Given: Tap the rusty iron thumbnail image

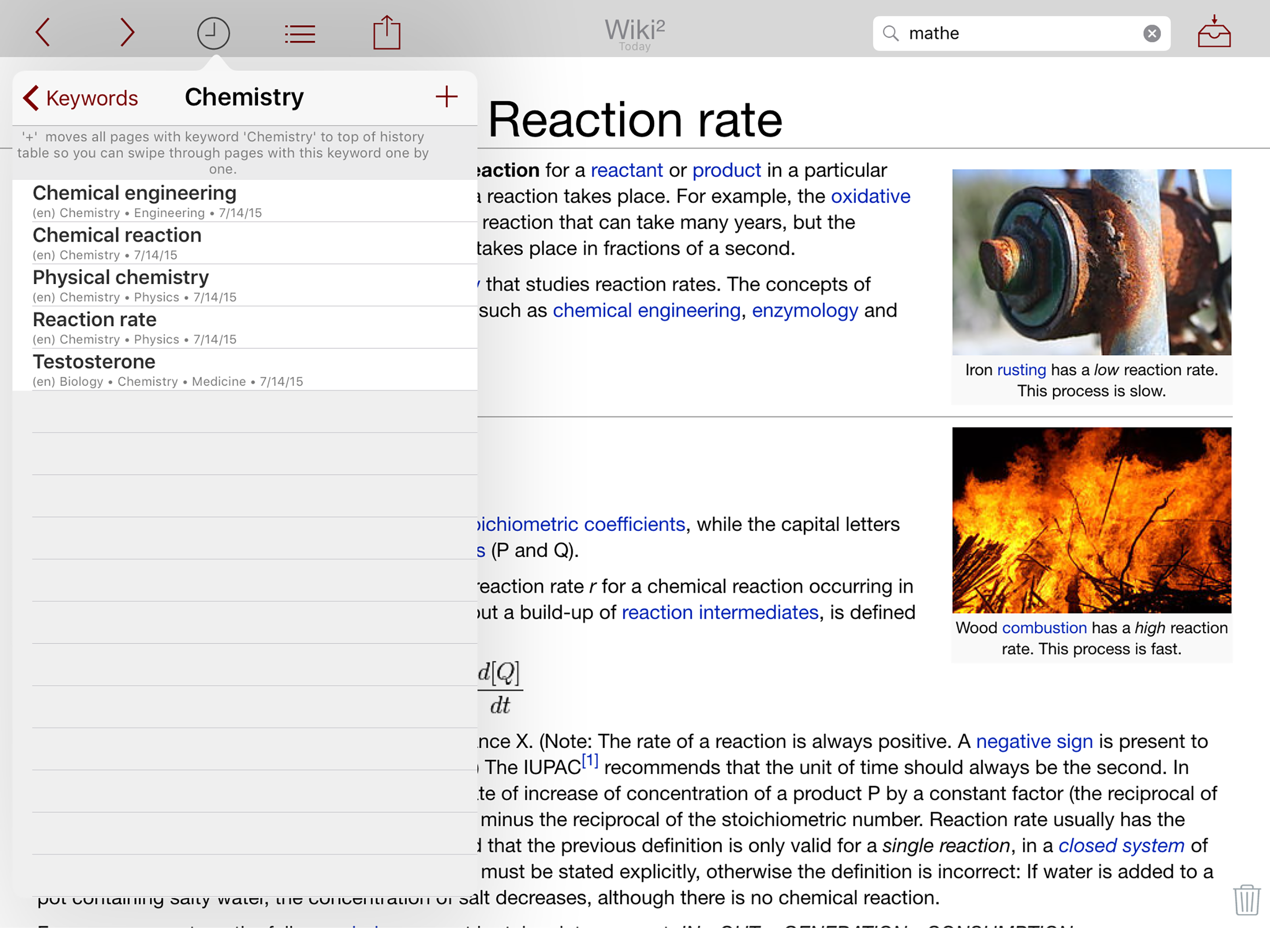Looking at the screenshot, I should pos(1091,262).
